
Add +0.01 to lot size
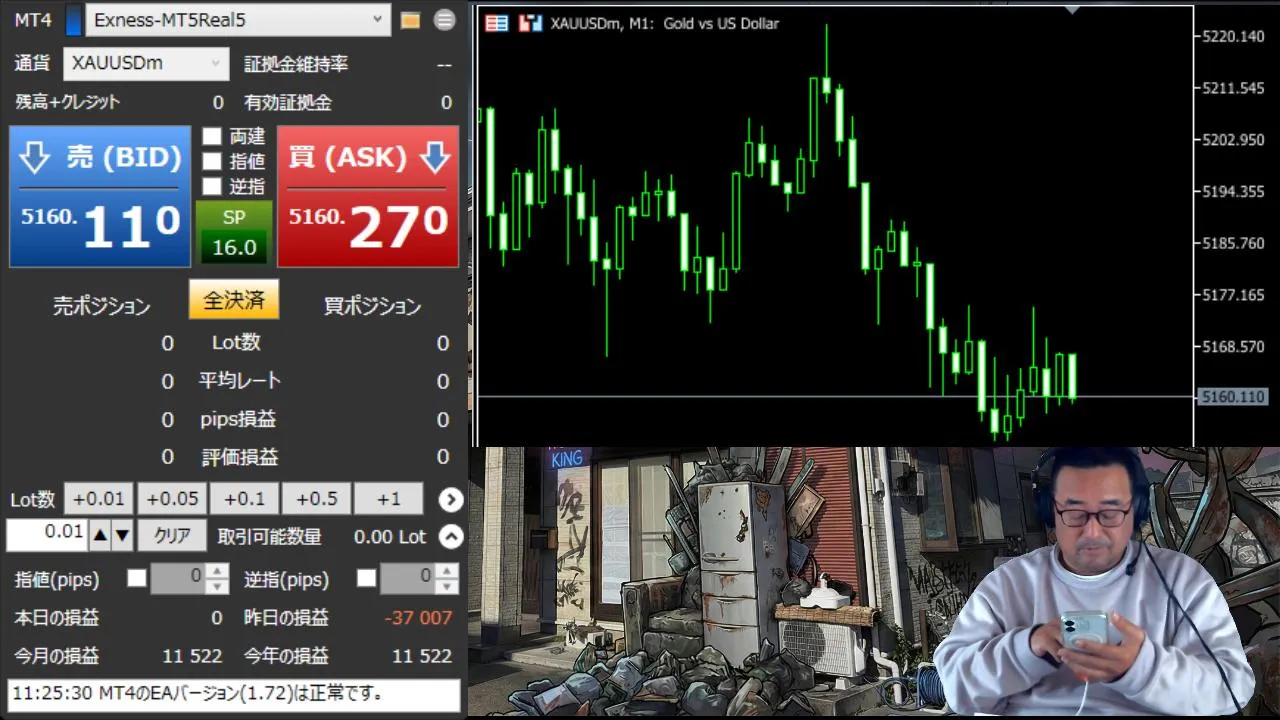[99, 499]
